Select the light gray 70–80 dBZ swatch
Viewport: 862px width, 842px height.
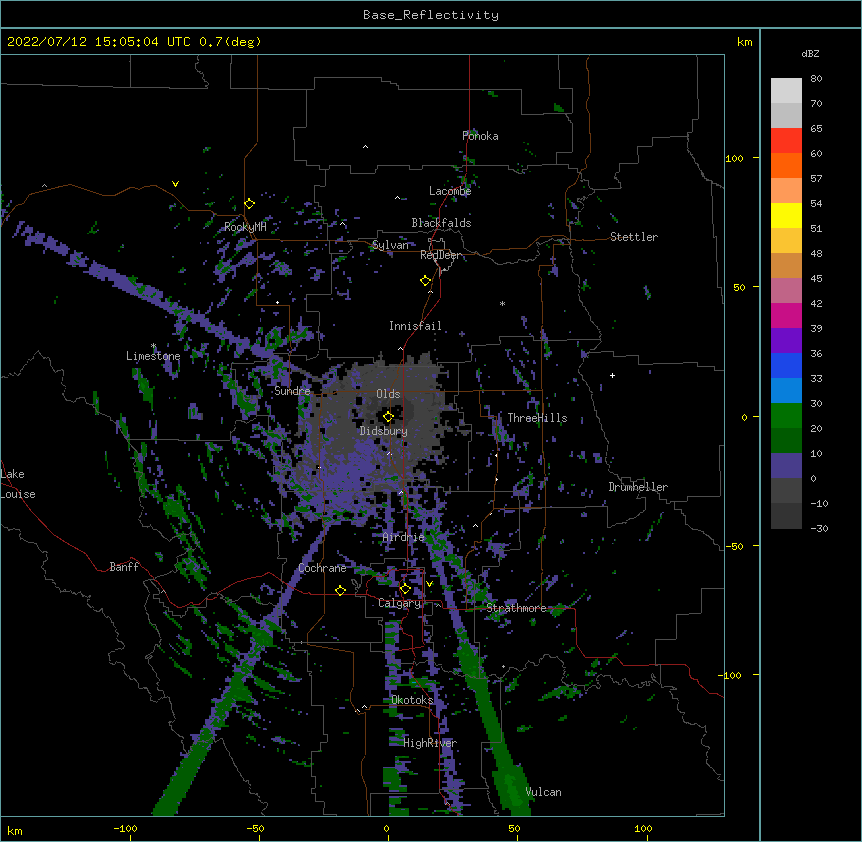coord(786,91)
